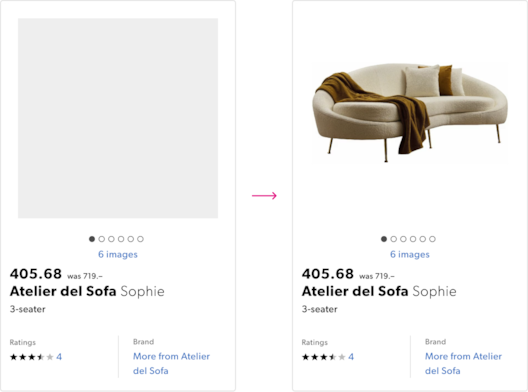528x392 pixels.
Task: Select last carousel dot in right card
Action: pyautogui.click(x=432, y=239)
